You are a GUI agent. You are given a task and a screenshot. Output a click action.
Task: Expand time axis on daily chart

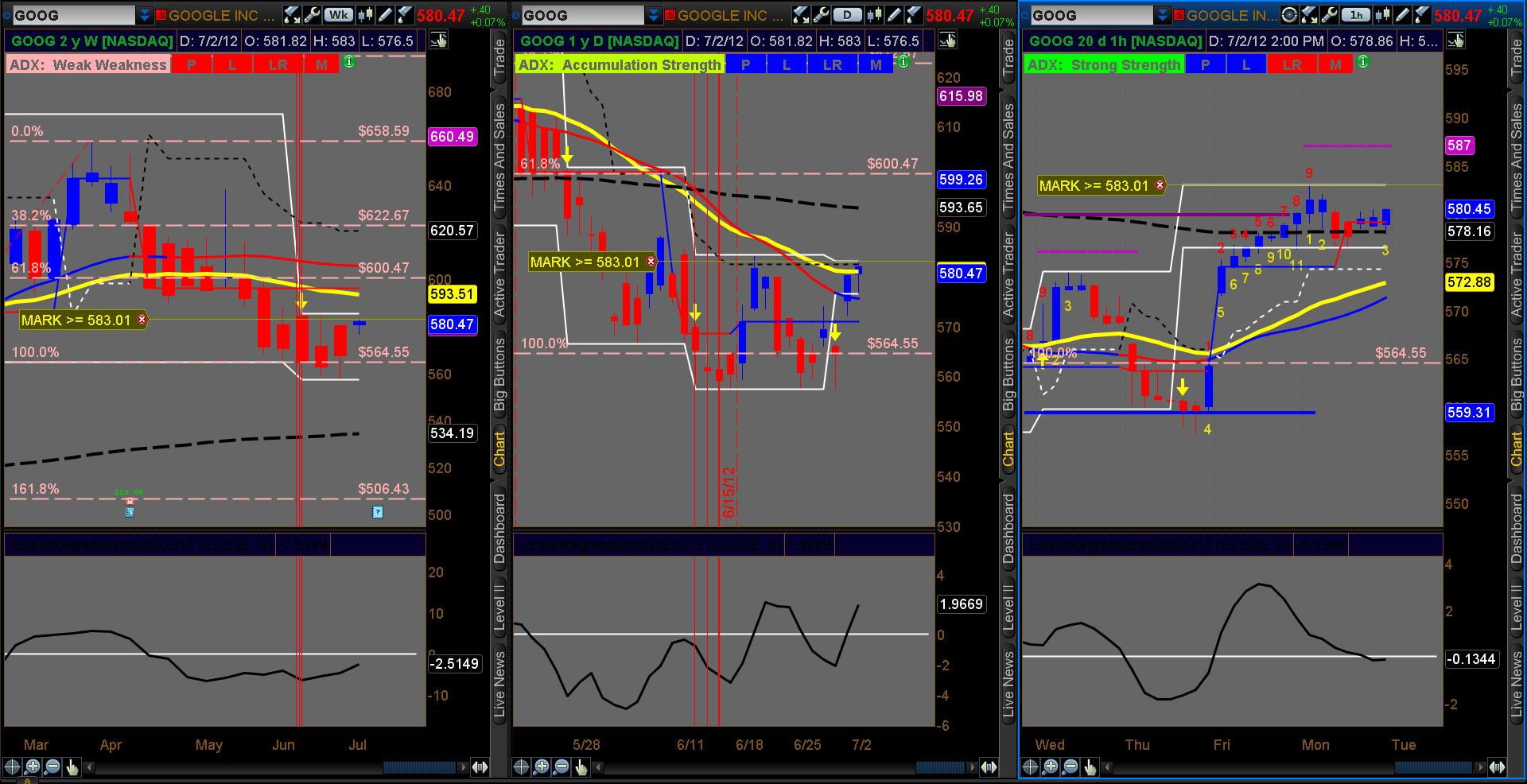point(989,767)
